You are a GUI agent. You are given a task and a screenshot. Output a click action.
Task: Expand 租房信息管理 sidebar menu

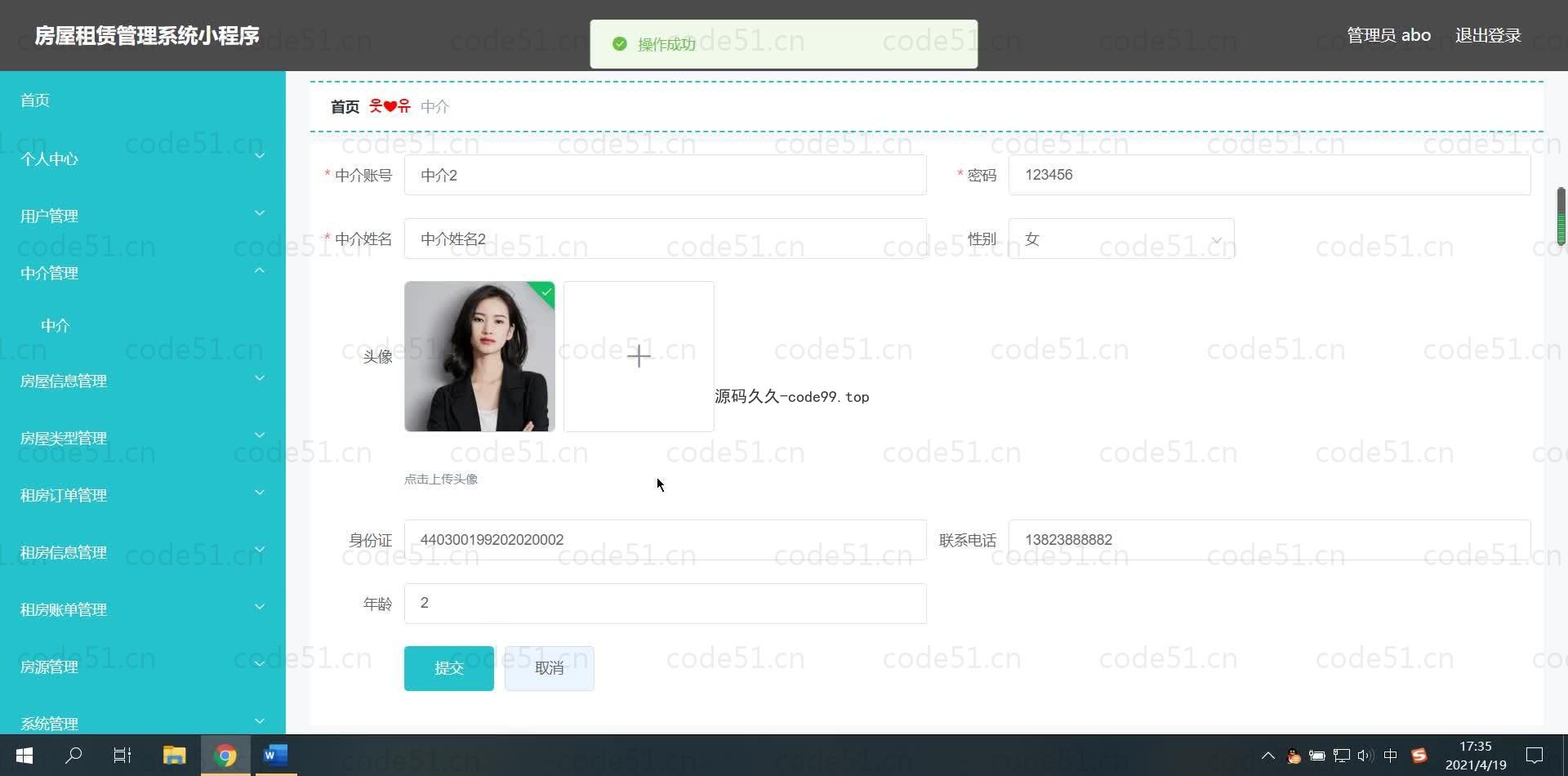click(x=143, y=552)
